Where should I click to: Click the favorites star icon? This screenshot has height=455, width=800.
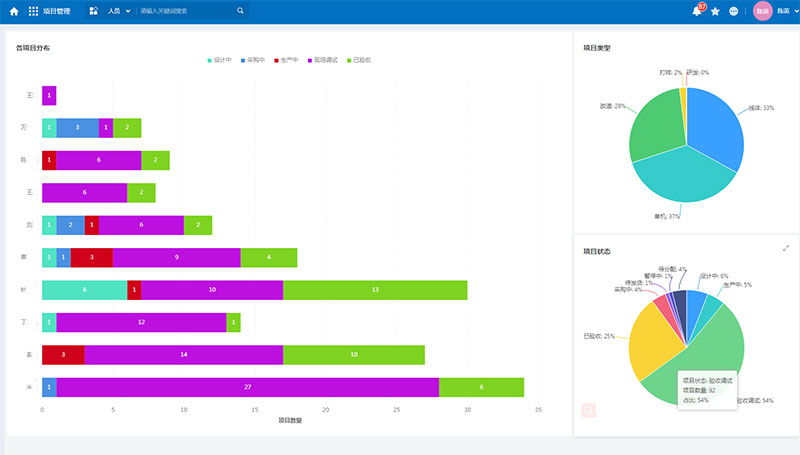coord(715,11)
